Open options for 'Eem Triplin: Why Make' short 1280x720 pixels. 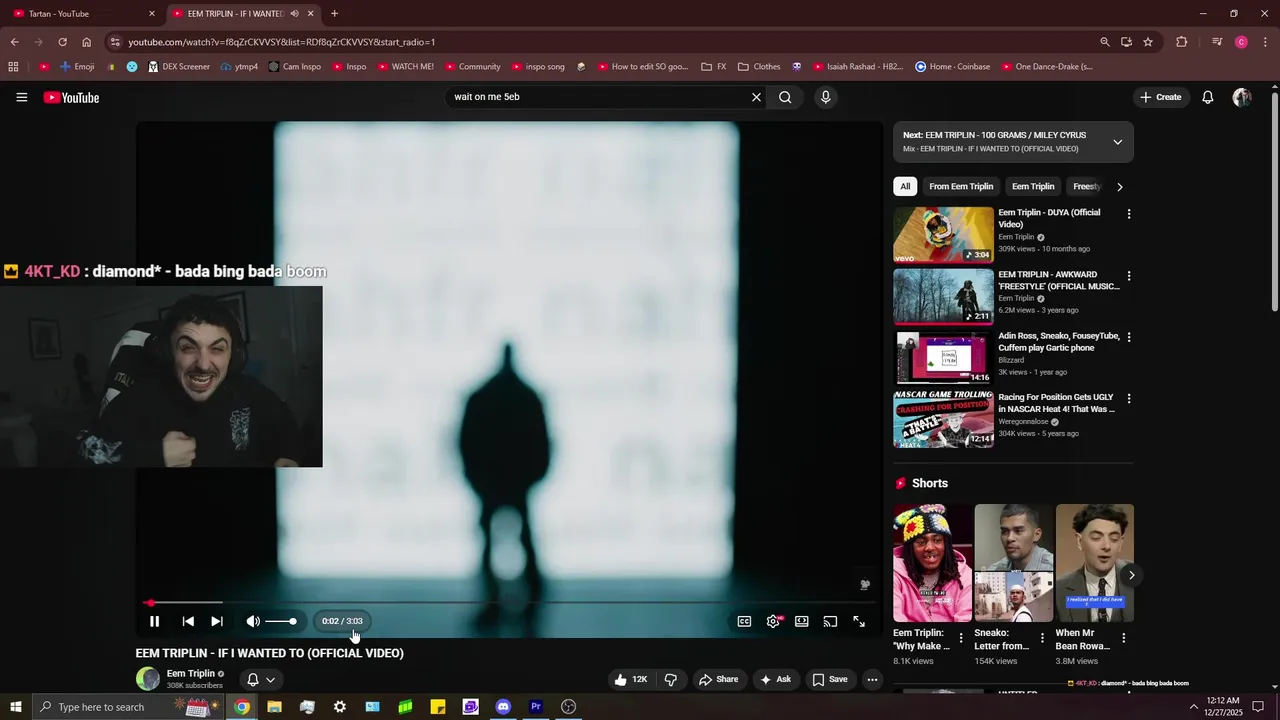(x=961, y=638)
